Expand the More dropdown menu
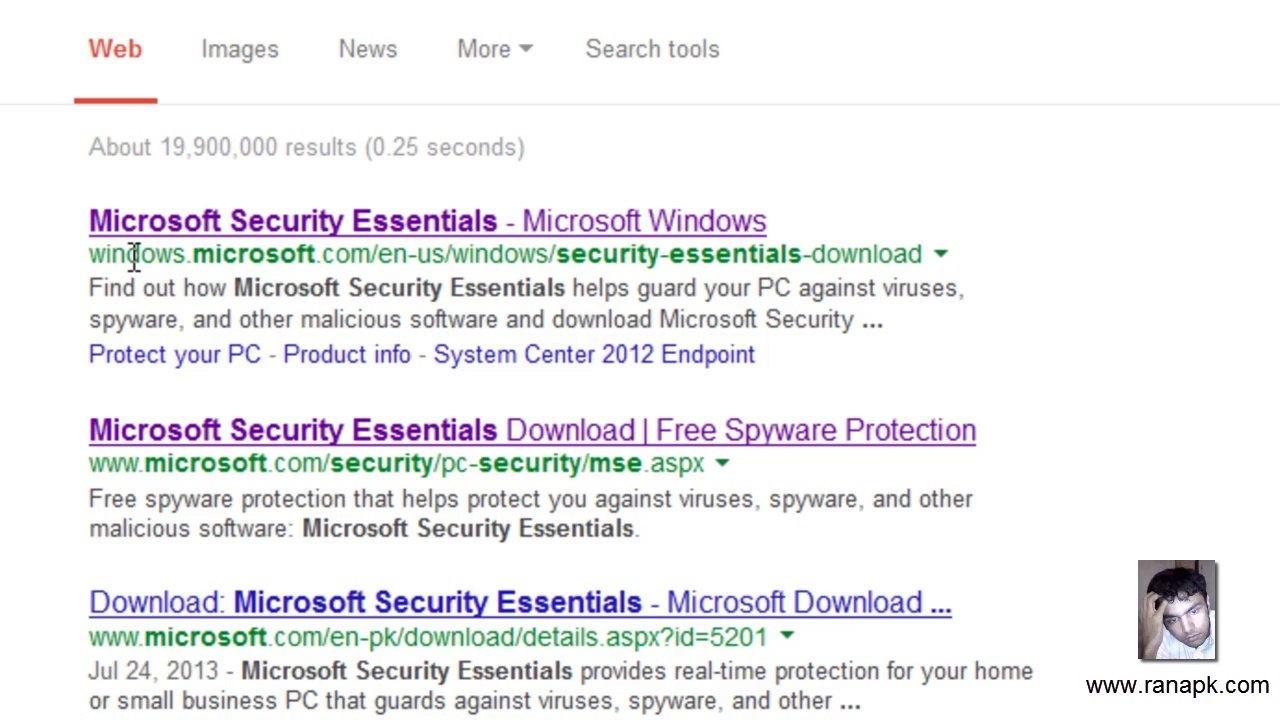1280x720 pixels. tap(494, 49)
